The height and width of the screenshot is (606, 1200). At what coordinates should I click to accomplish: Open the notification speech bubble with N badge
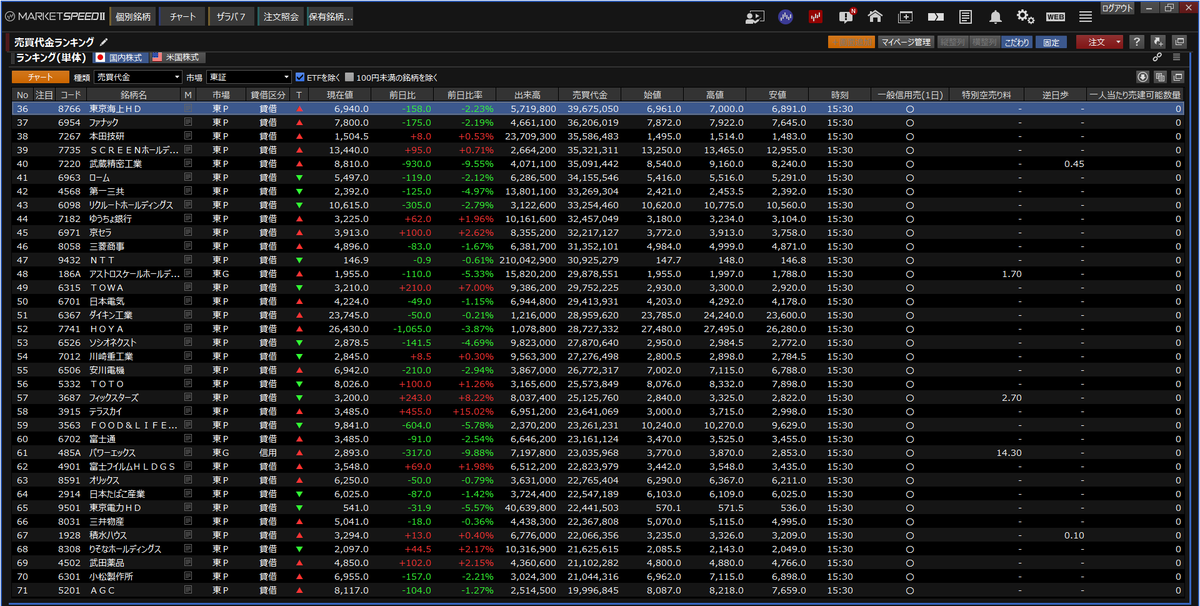coord(847,17)
